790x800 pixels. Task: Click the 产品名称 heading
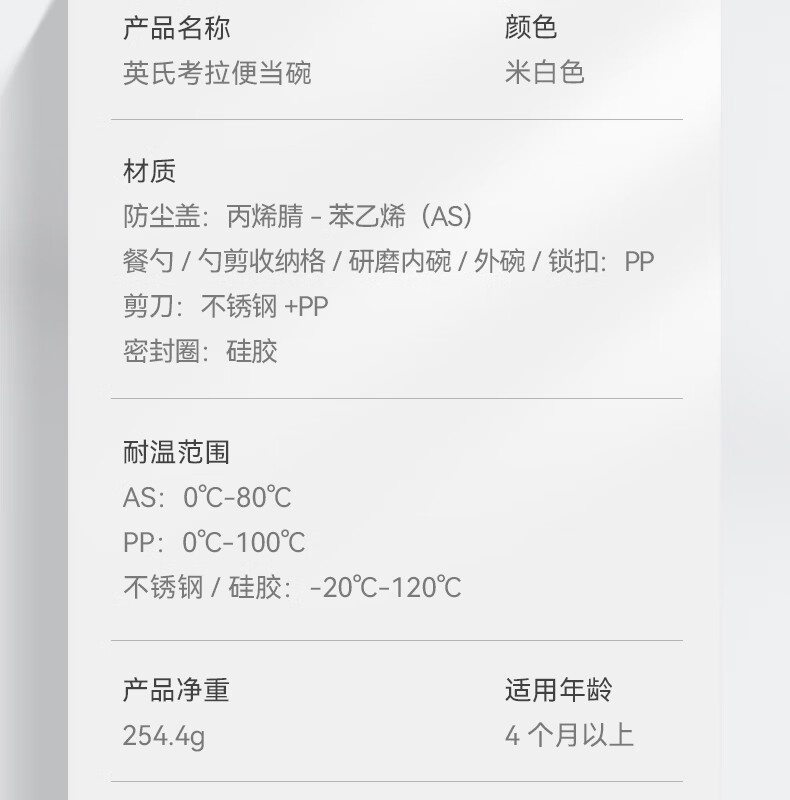point(177,27)
